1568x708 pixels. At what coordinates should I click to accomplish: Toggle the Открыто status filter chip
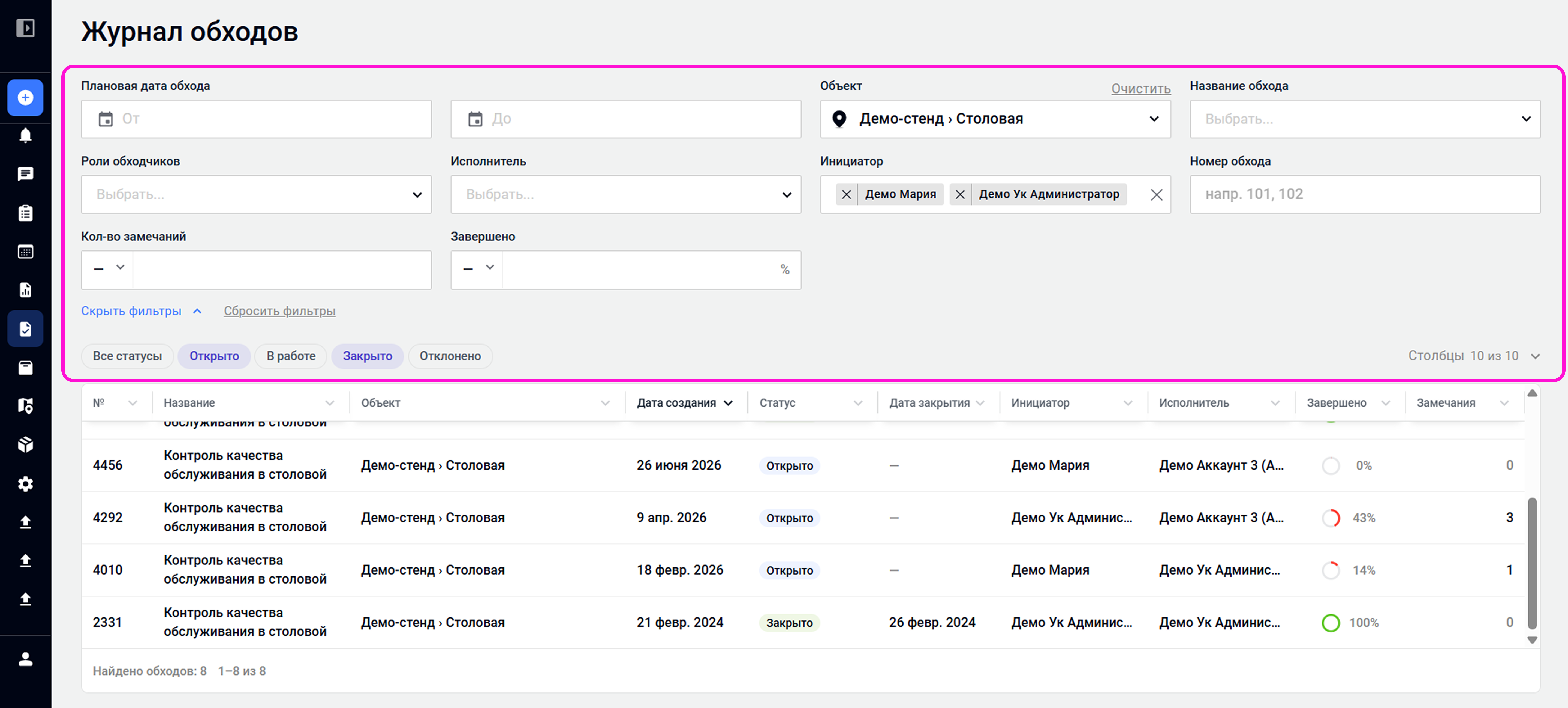[x=214, y=356]
